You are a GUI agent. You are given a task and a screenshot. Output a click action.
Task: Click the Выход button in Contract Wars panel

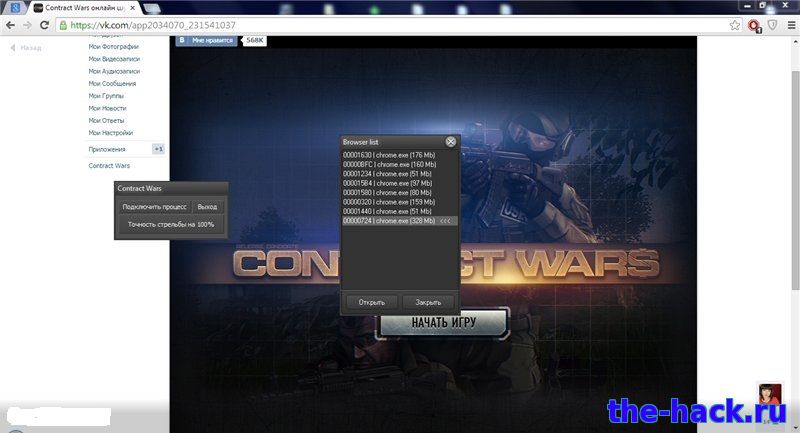(x=207, y=207)
